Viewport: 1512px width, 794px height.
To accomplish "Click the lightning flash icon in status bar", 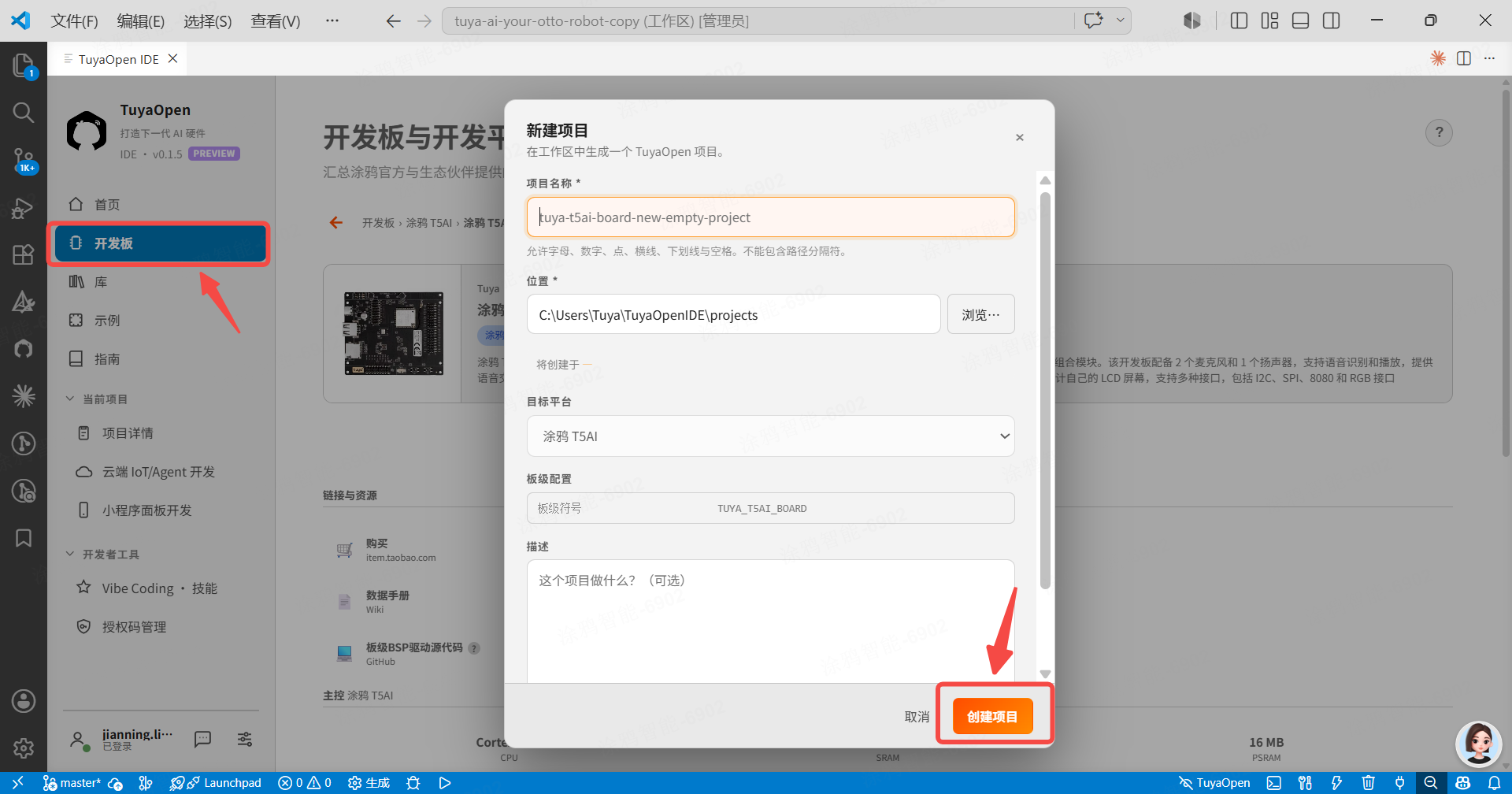I will (x=1336, y=783).
